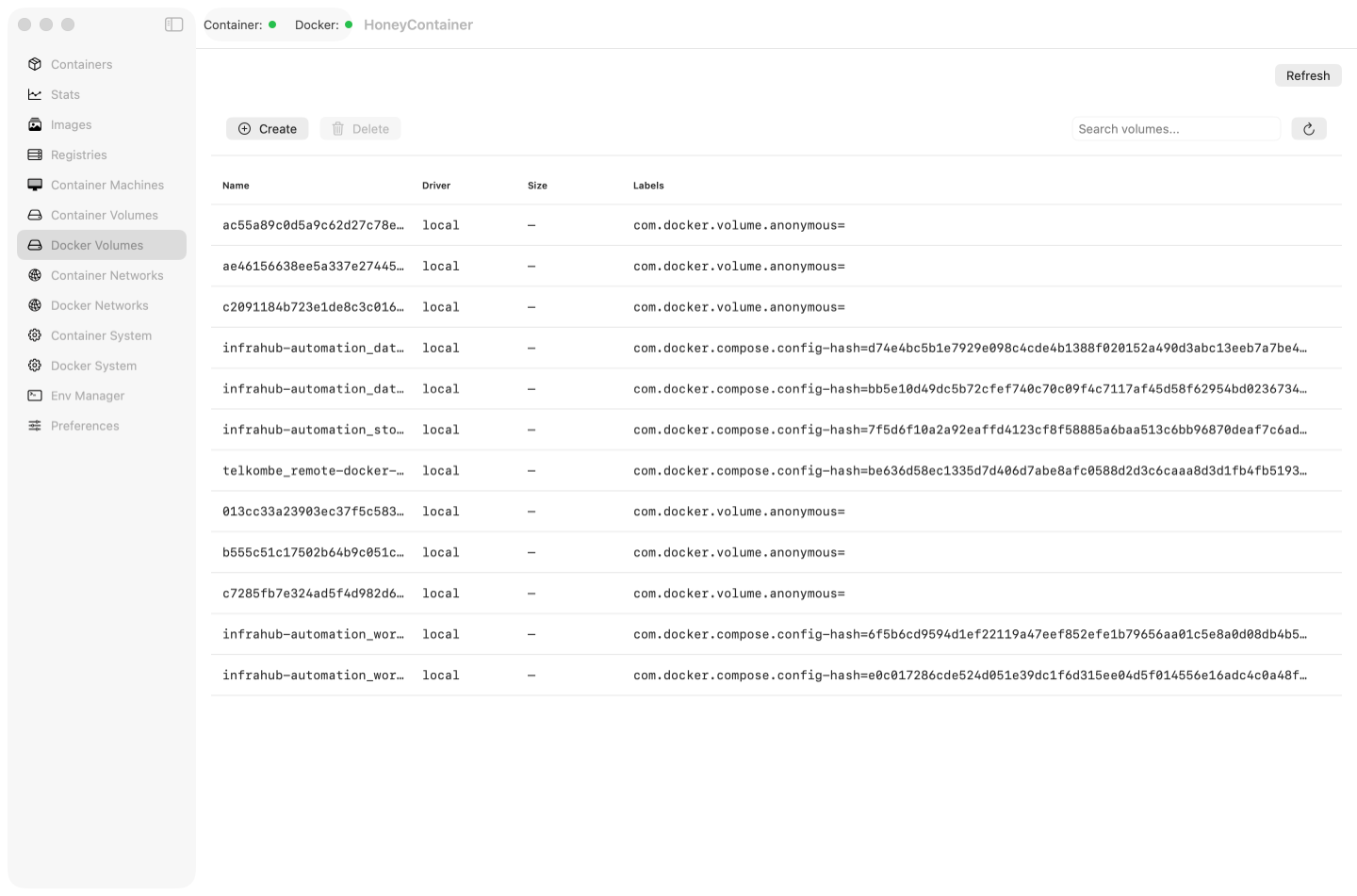Switch to Docker Networks
The height and width of the screenshot is (896, 1357).
pyautogui.click(x=102, y=305)
